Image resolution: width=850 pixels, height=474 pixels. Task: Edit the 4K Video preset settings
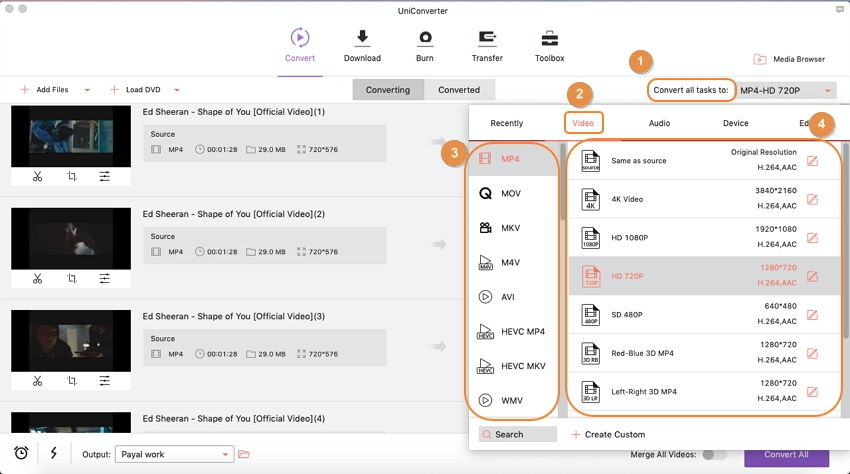click(812, 199)
